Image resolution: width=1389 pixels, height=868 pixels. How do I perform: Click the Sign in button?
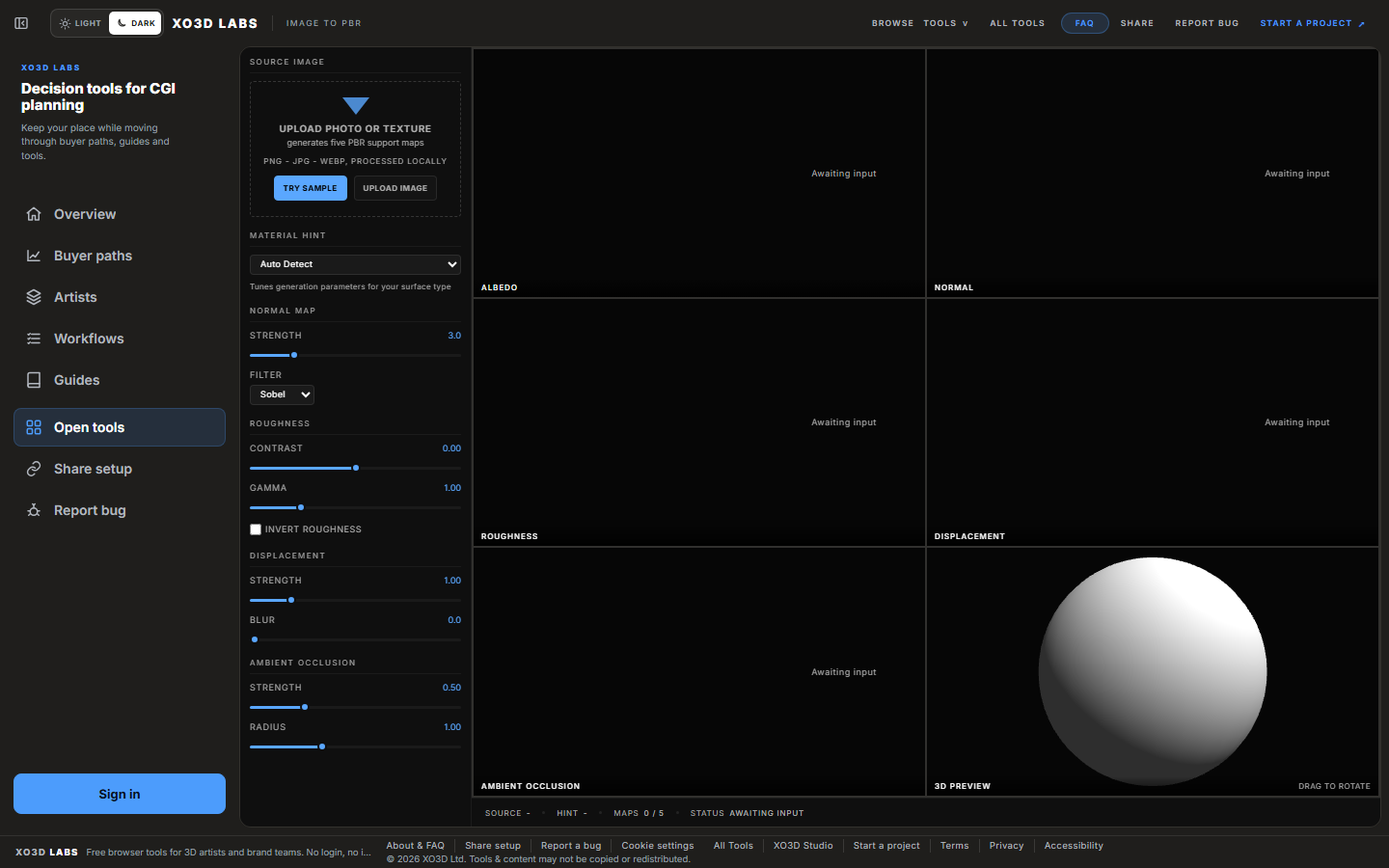[x=120, y=794]
